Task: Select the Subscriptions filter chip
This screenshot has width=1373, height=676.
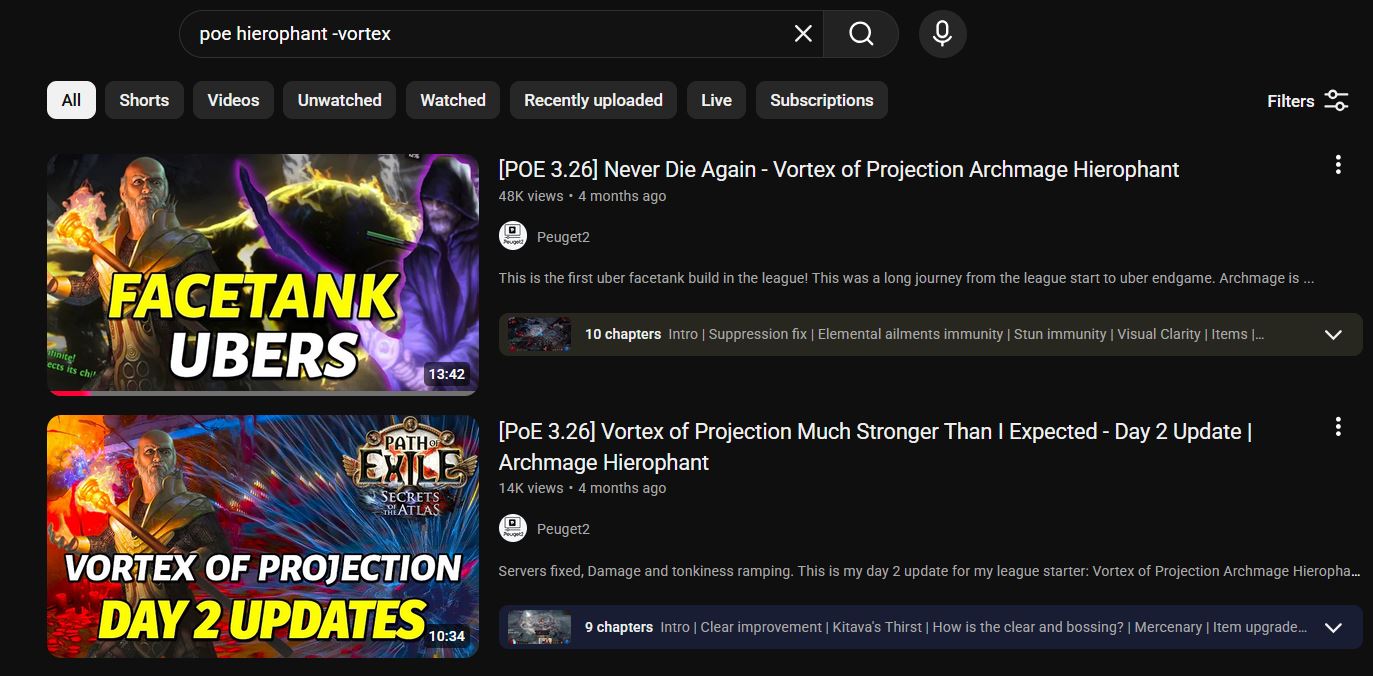Action: (x=822, y=100)
